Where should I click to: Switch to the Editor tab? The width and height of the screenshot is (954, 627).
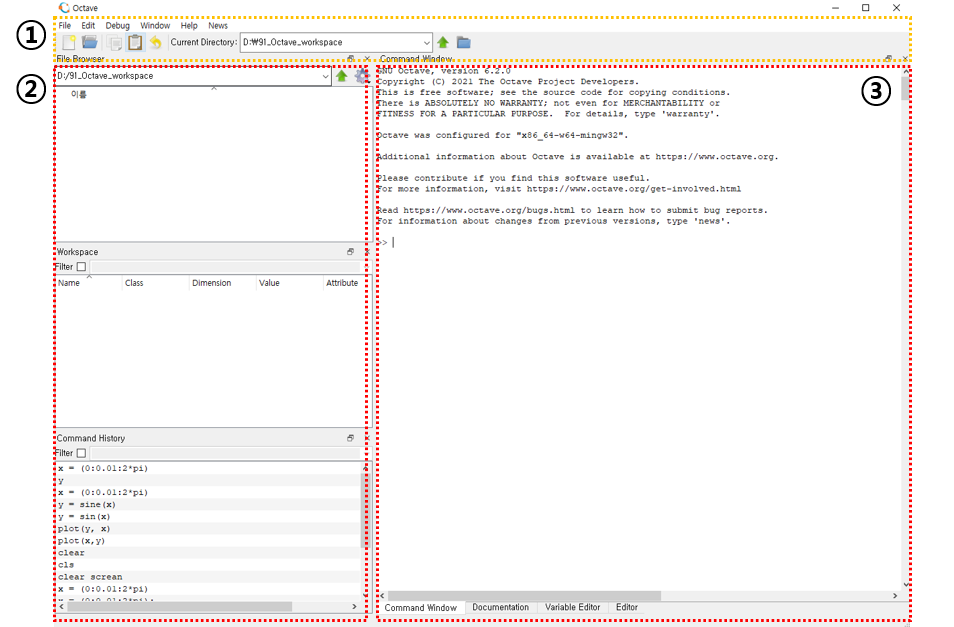[x=627, y=607]
